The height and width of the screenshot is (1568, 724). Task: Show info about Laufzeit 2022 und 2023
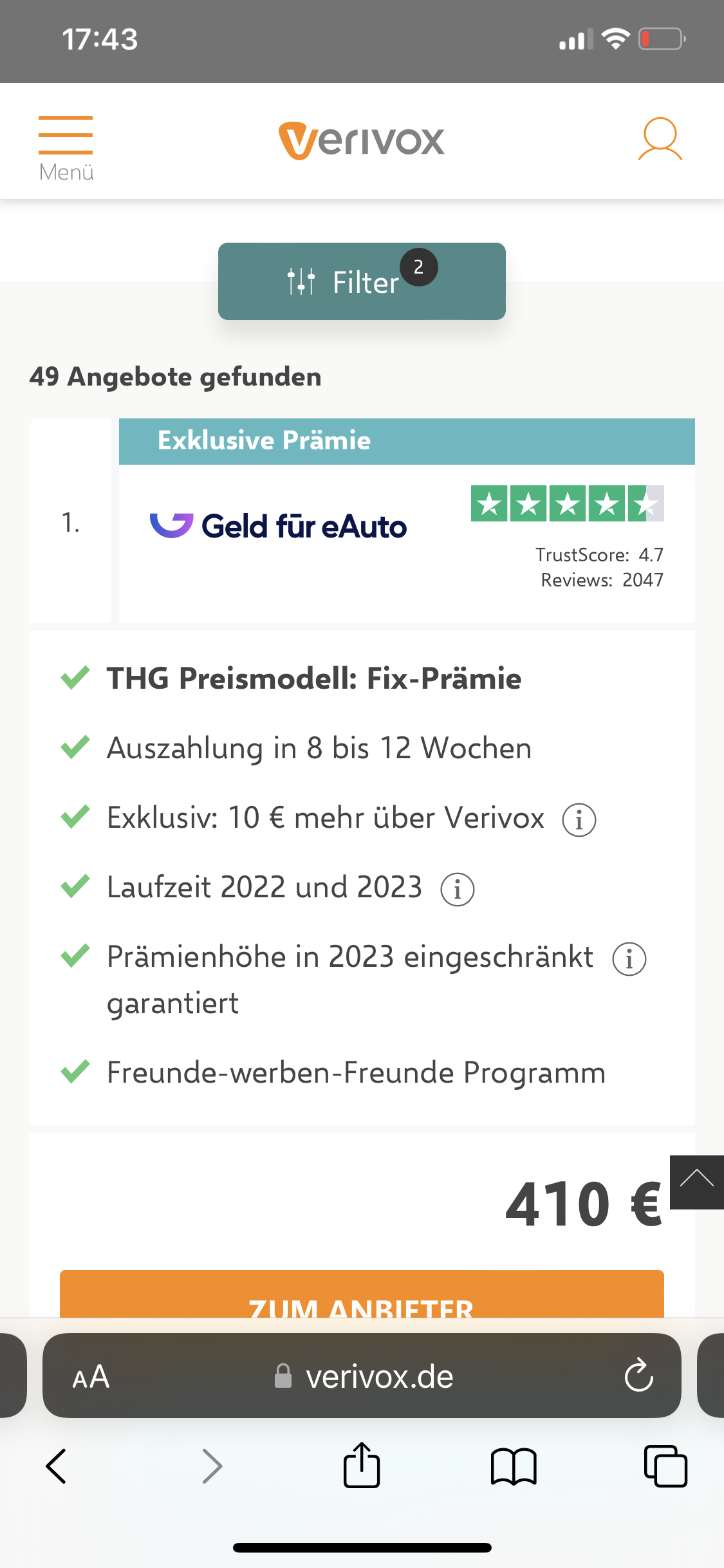(x=457, y=890)
